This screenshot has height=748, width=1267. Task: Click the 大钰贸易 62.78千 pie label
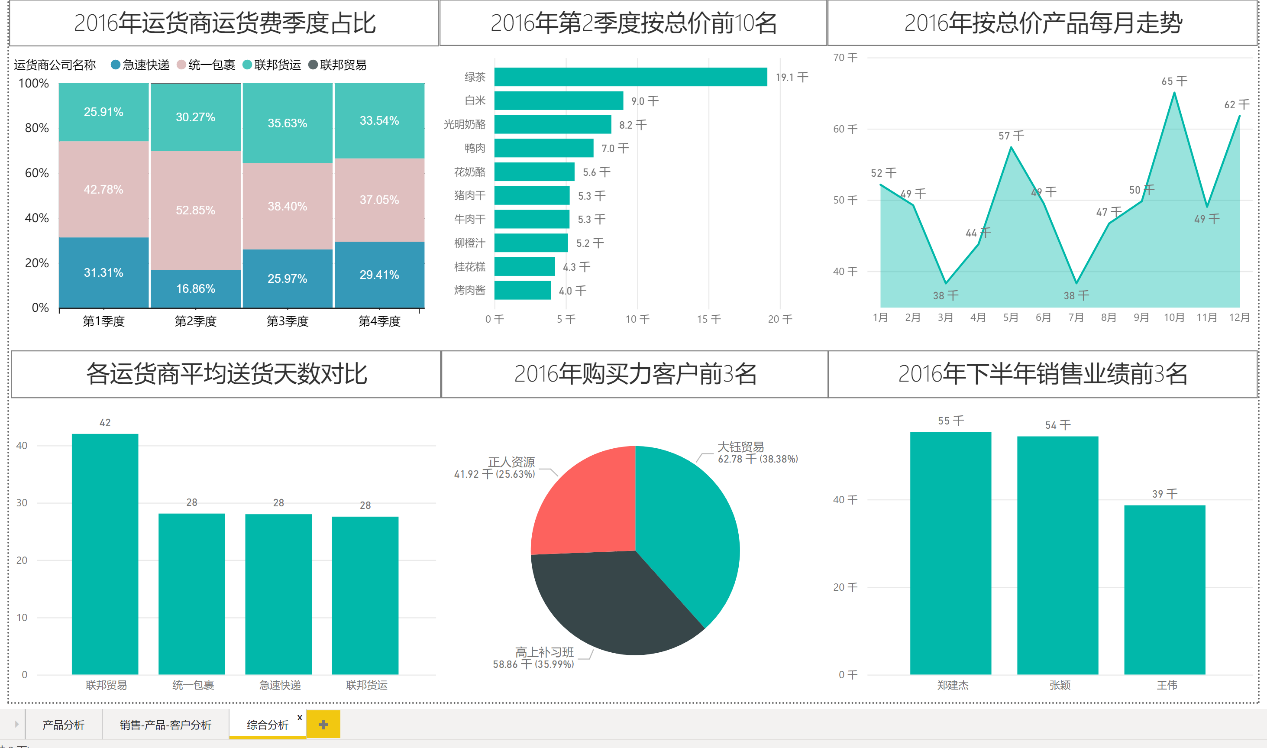pos(758,453)
